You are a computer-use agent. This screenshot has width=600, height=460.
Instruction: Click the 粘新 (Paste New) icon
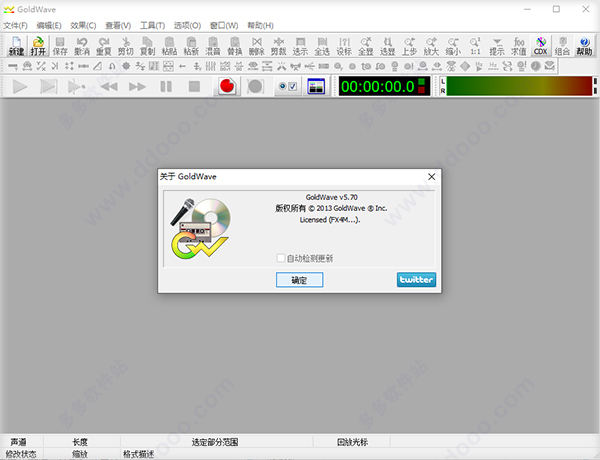(x=191, y=46)
